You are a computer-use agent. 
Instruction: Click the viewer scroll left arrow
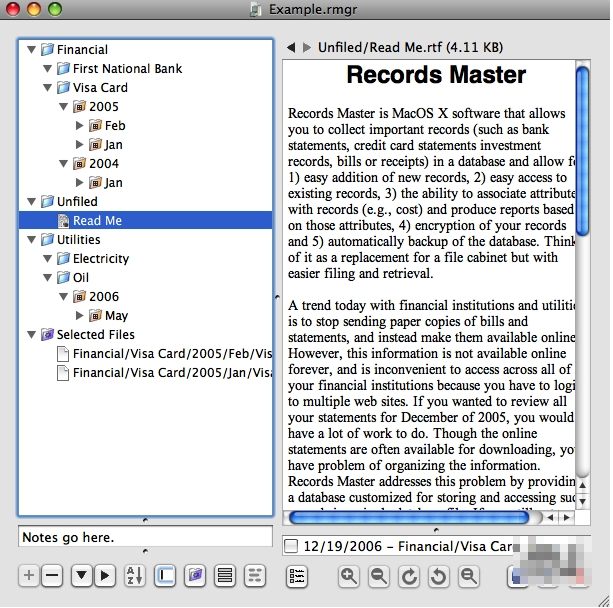click(x=550, y=518)
